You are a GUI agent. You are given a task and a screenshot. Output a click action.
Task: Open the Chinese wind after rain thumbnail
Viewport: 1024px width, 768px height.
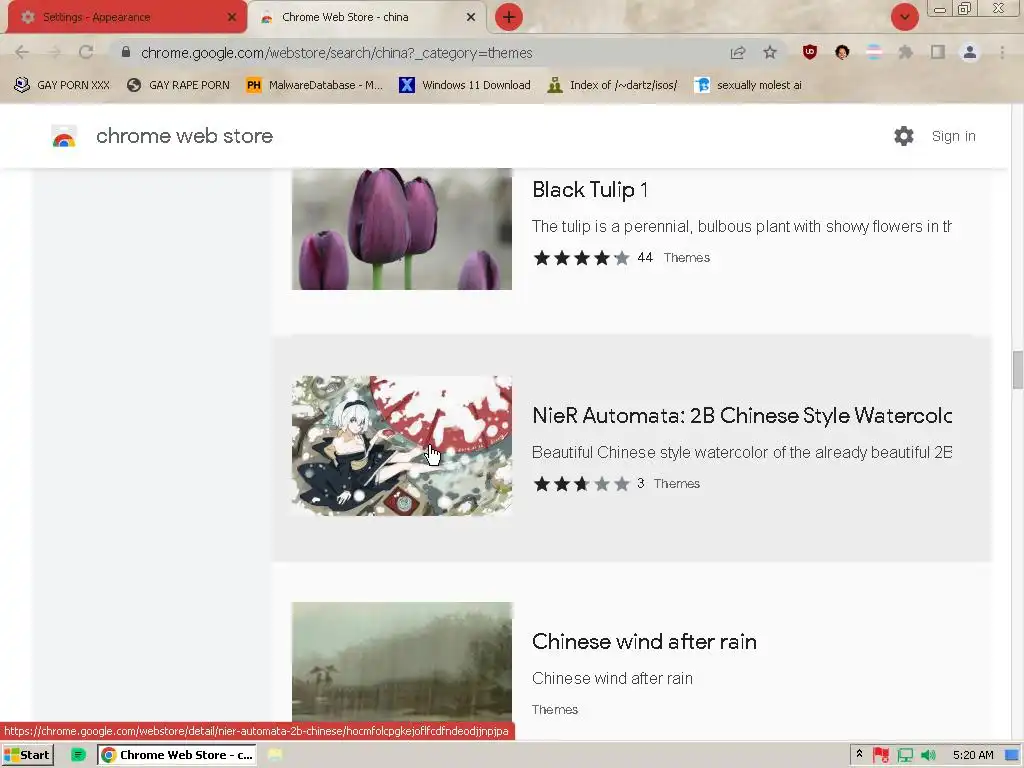(402, 661)
